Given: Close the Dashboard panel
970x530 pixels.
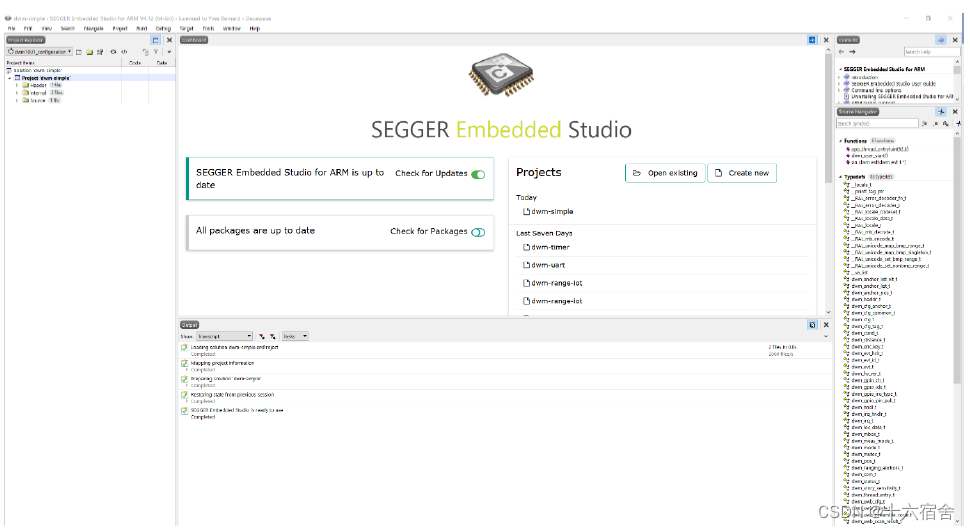Looking at the screenshot, I should (826, 40).
